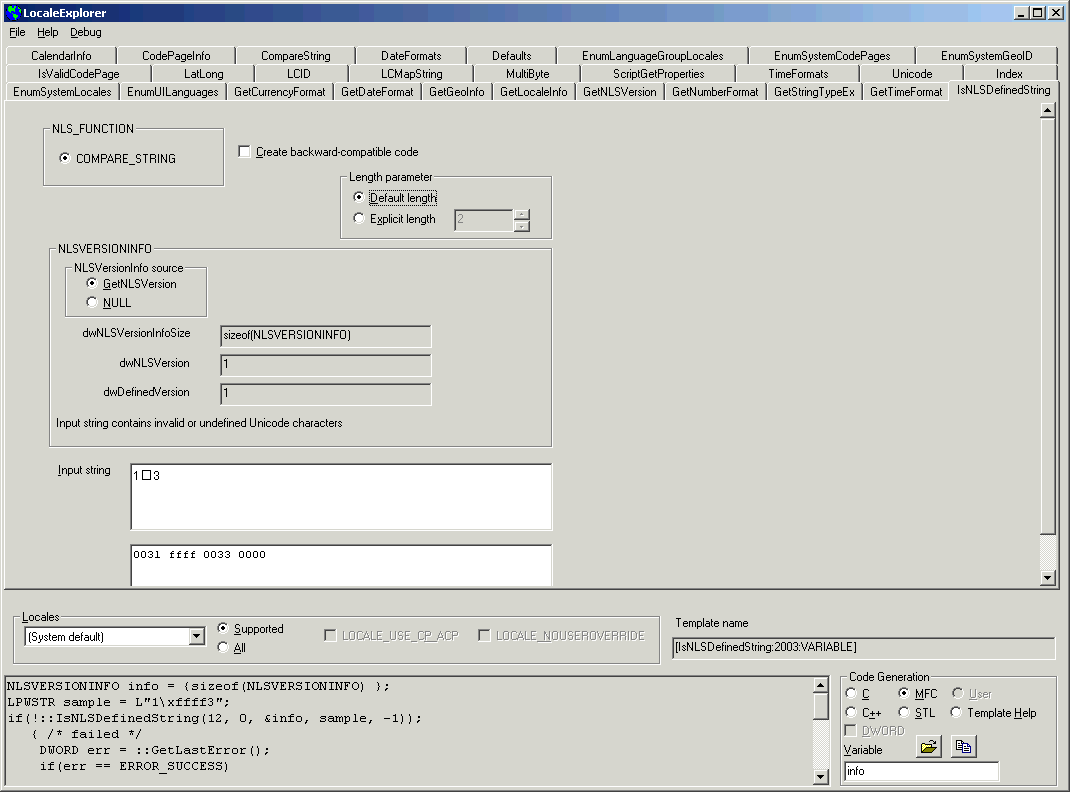Decrease the explicit length spinner value
This screenshot has width=1070, height=792.
coord(522,226)
